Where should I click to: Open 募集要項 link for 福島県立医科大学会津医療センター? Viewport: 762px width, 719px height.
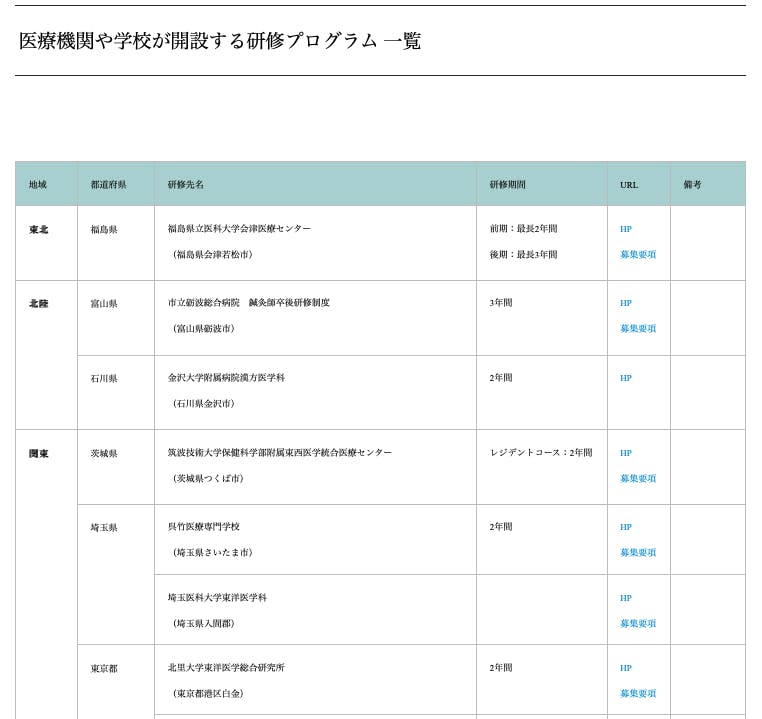pos(638,255)
